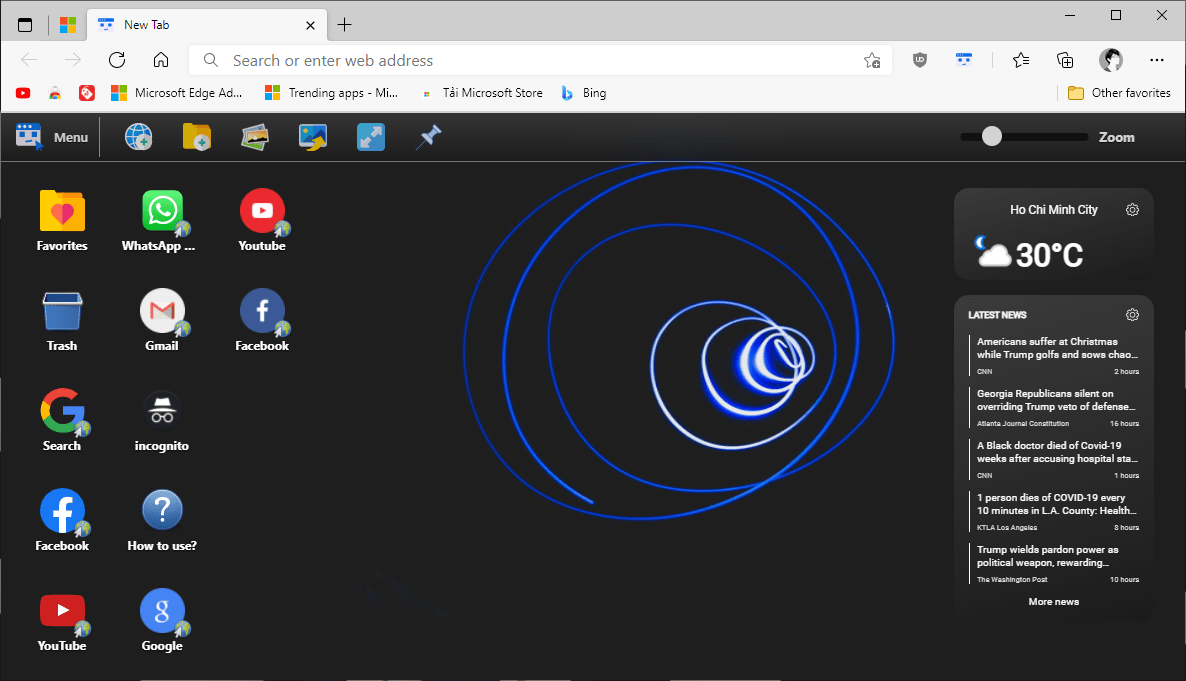Open the Edge settings menu with three dots

coord(1157,60)
